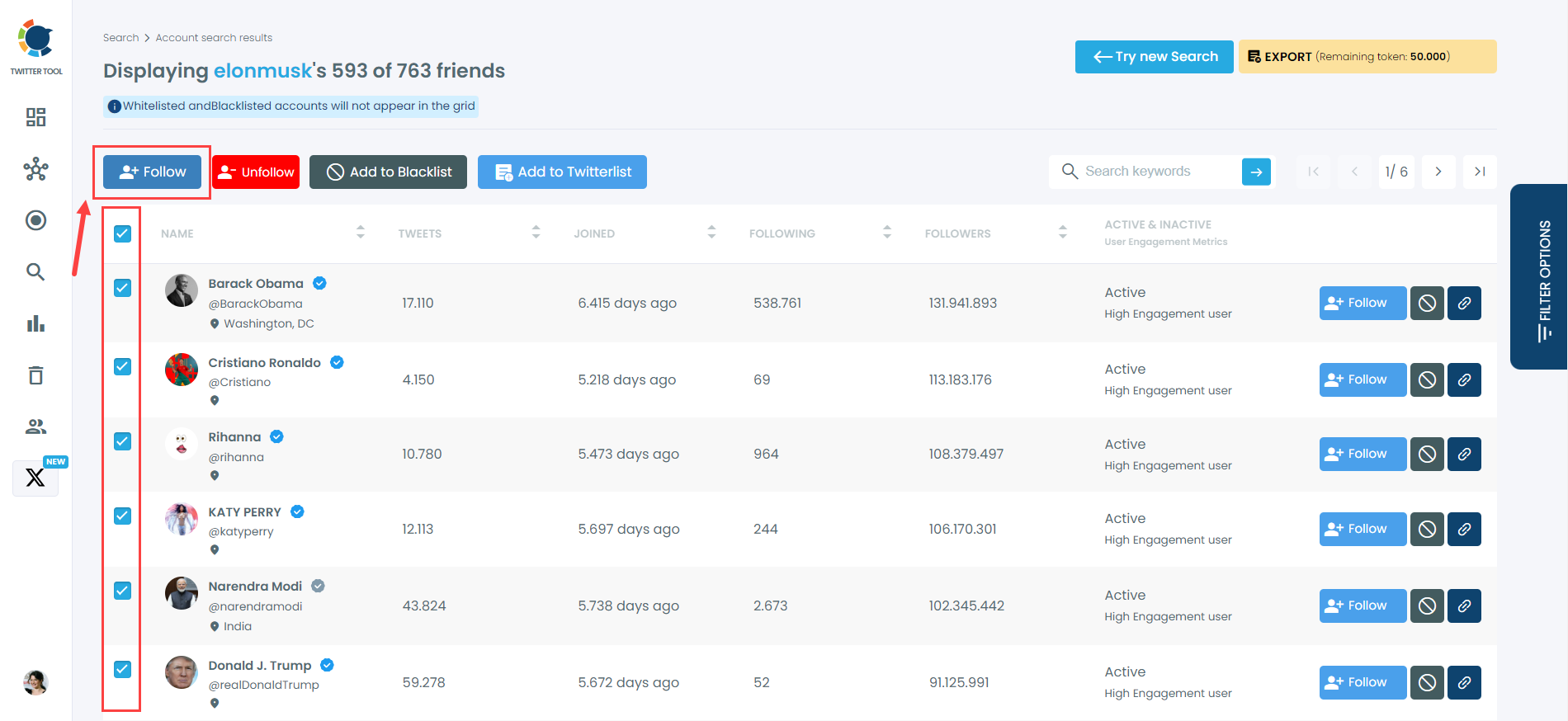The height and width of the screenshot is (721, 1568).
Task: Blacklist Cristiano Ronaldo using the ban icon
Action: [1427, 379]
